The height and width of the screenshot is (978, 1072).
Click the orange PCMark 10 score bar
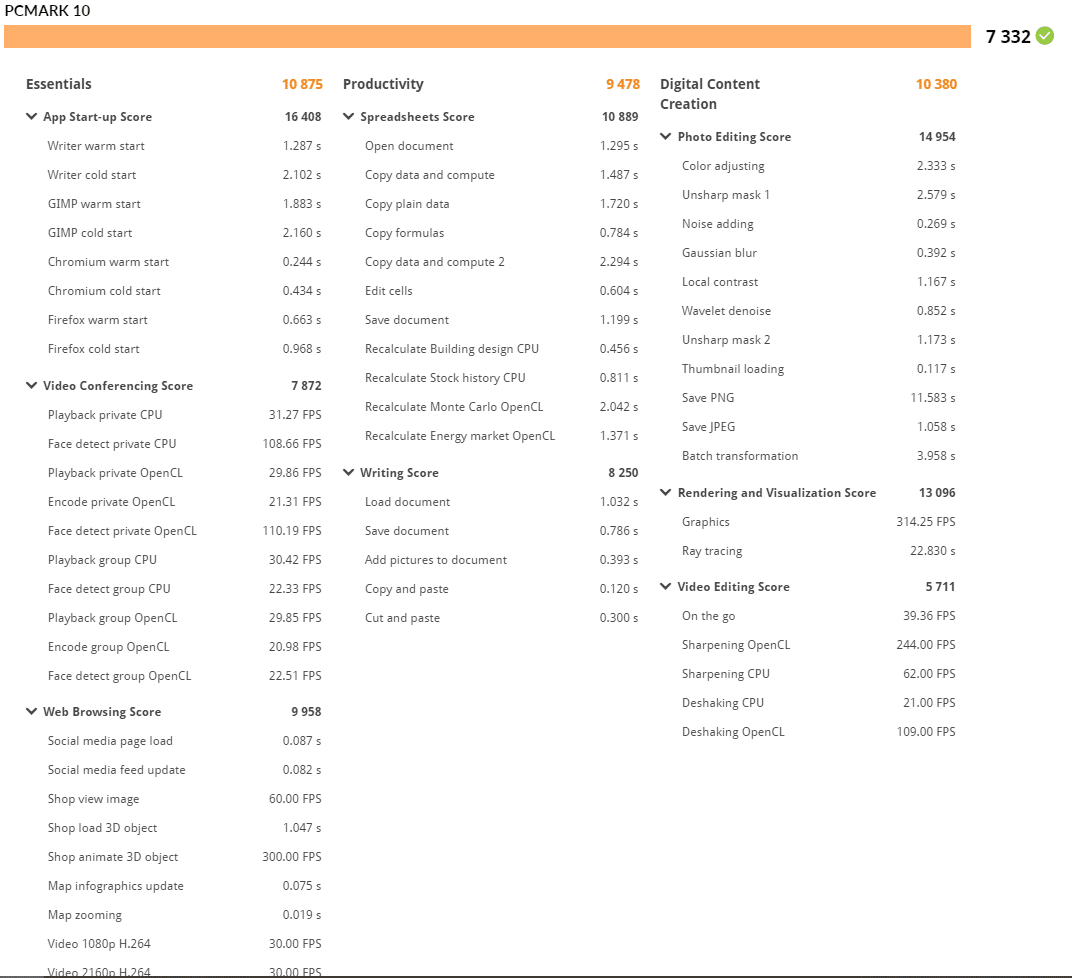[x=487, y=36]
